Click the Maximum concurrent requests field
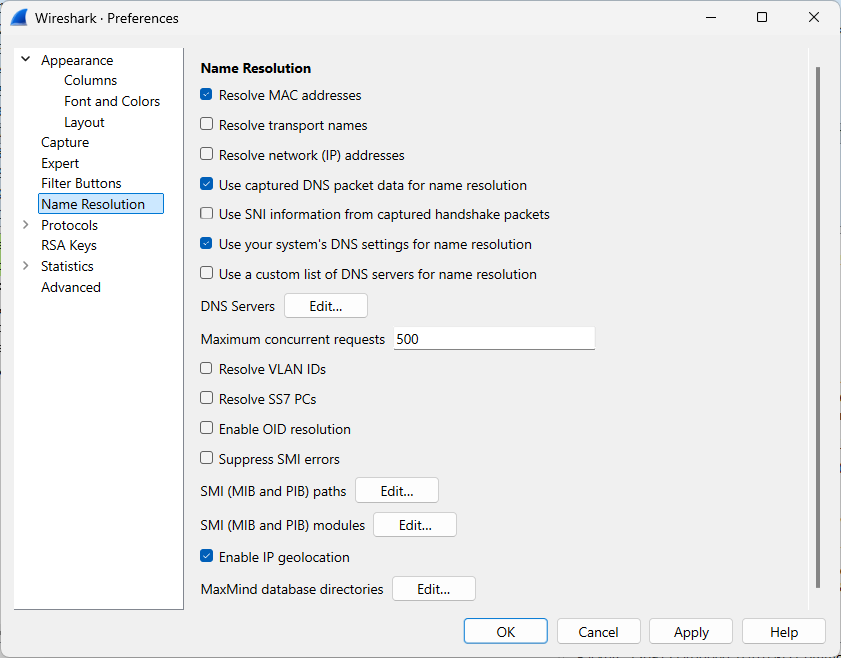The image size is (841, 658). (494, 338)
